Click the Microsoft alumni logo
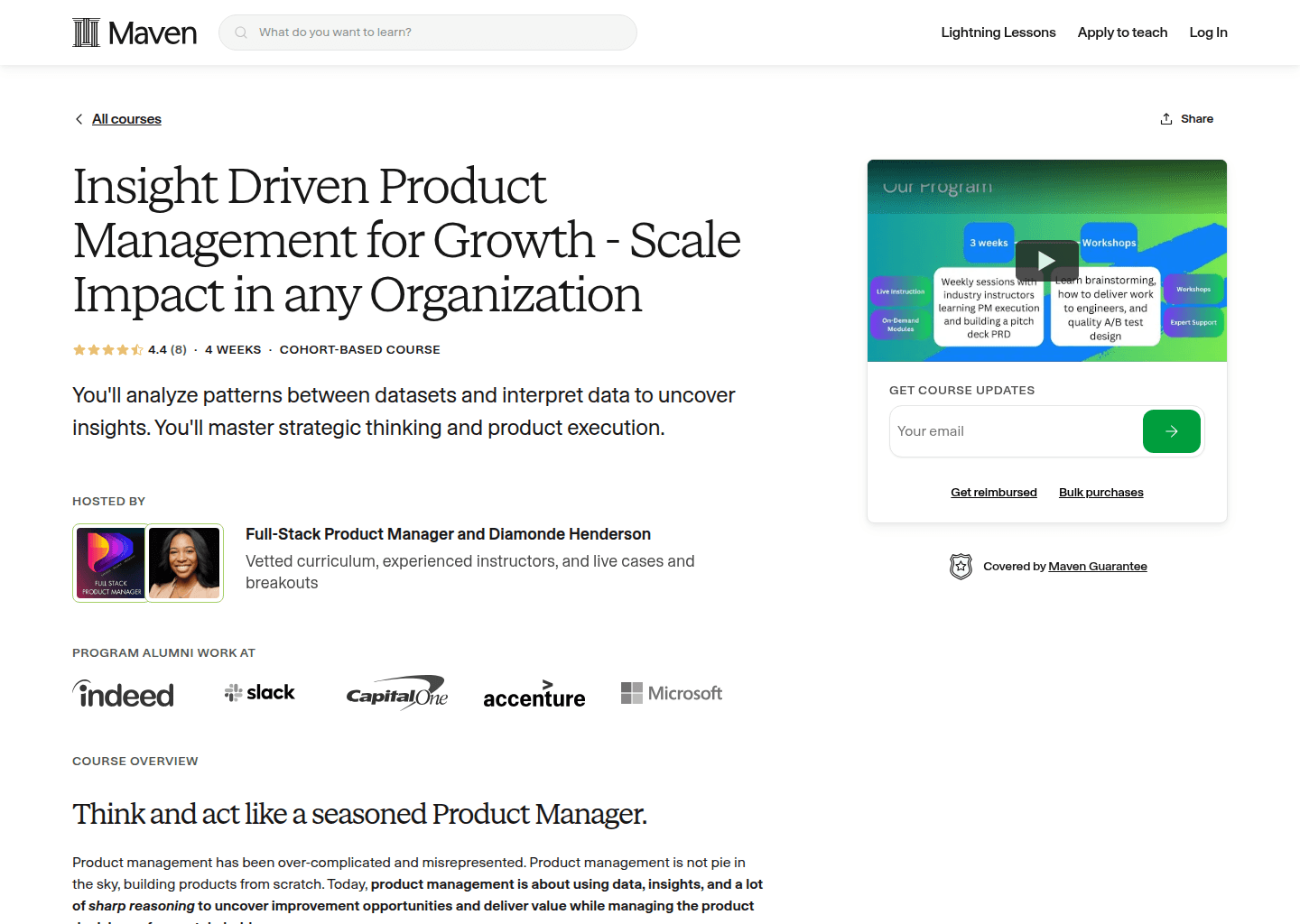Image resolution: width=1300 pixels, height=924 pixels. (x=671, y=692)
